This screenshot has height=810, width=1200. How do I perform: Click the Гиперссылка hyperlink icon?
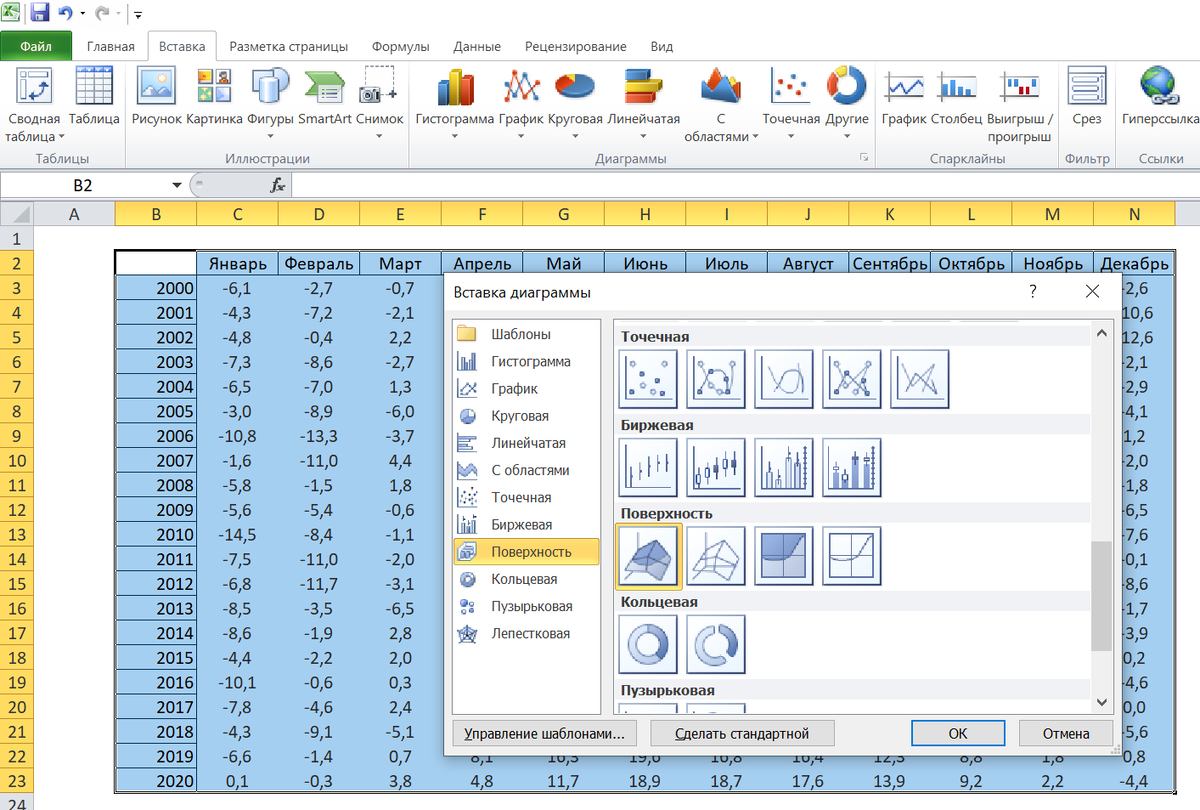1160,86
